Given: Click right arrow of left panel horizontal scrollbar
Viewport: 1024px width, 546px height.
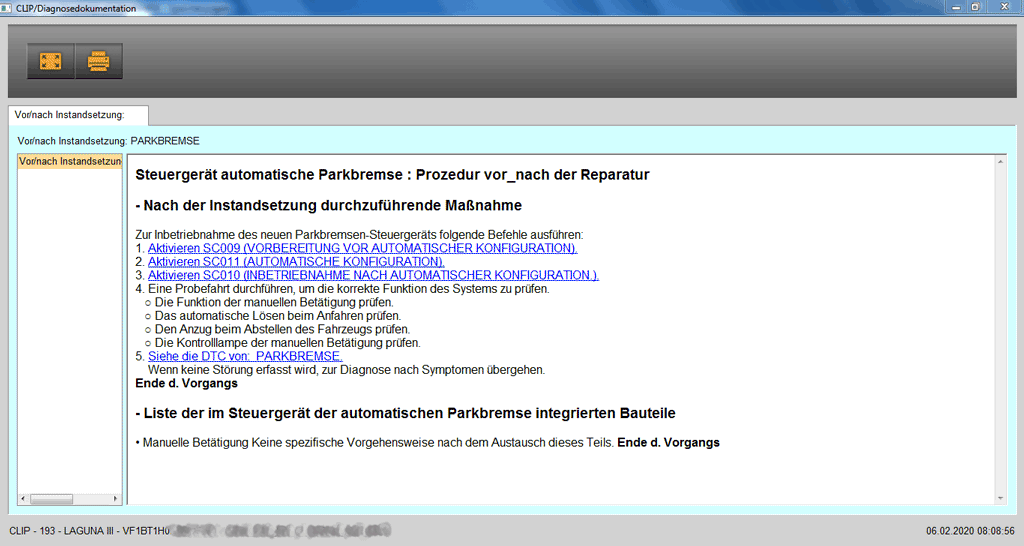Looking at the screenshot, I should (115, 498).
